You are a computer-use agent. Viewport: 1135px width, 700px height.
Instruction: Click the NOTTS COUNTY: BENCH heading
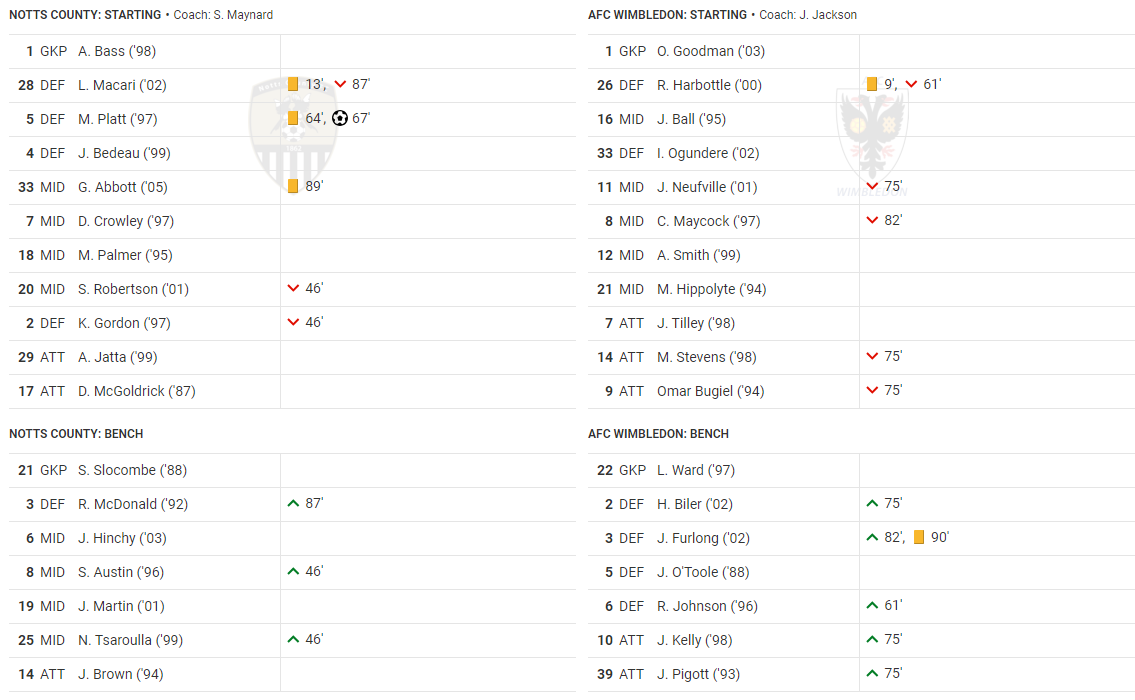click(x=76, y=434)
